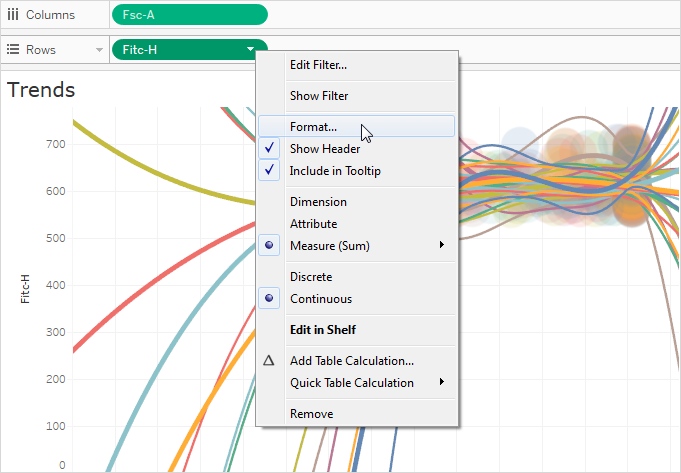
Task: Open Add Table Calculation...
Action: point(357,361)
